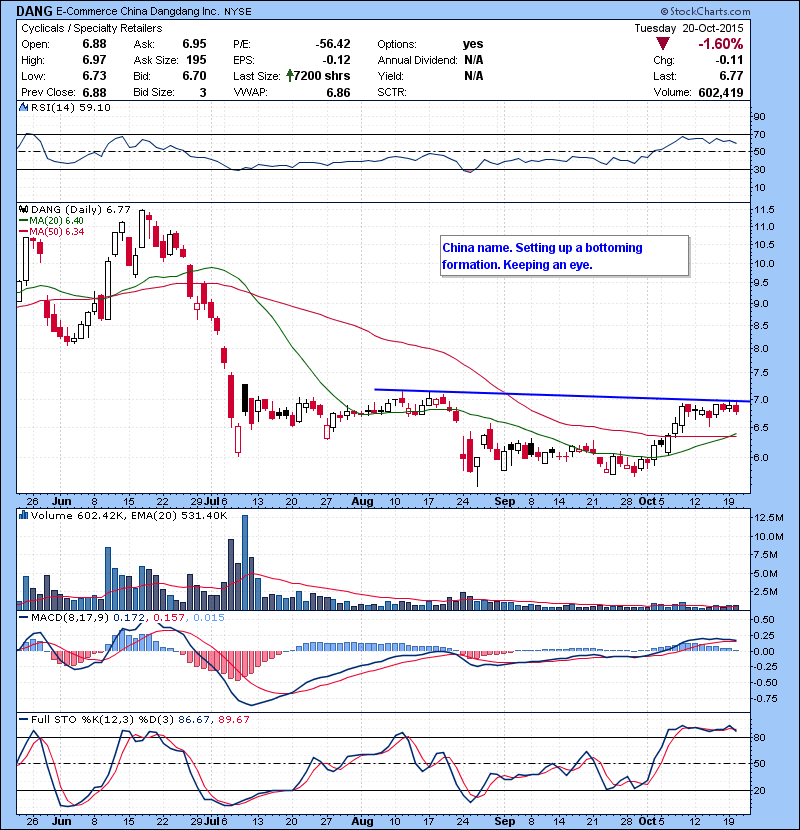
Task: Click the red down-triangle change indicator
Action: [662, 43]
